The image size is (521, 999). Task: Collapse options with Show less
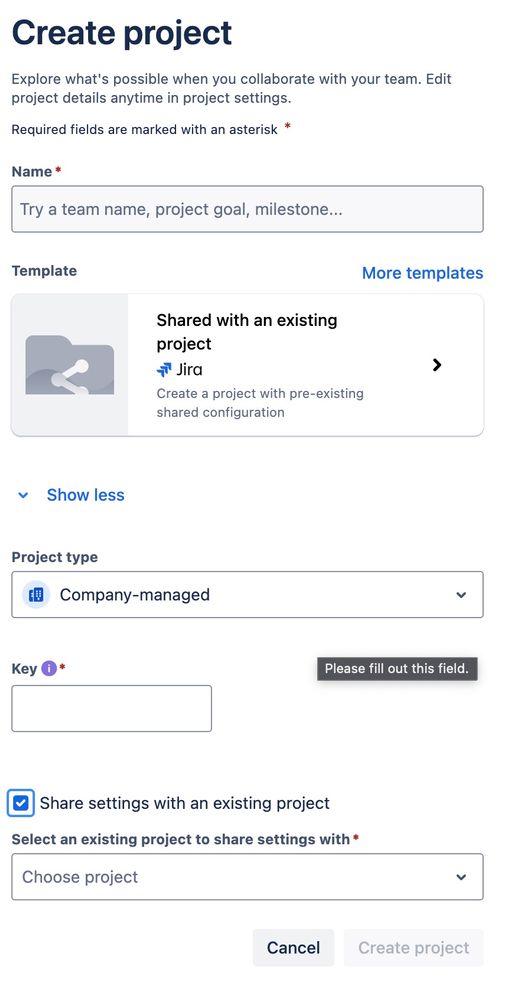point(85,495)
